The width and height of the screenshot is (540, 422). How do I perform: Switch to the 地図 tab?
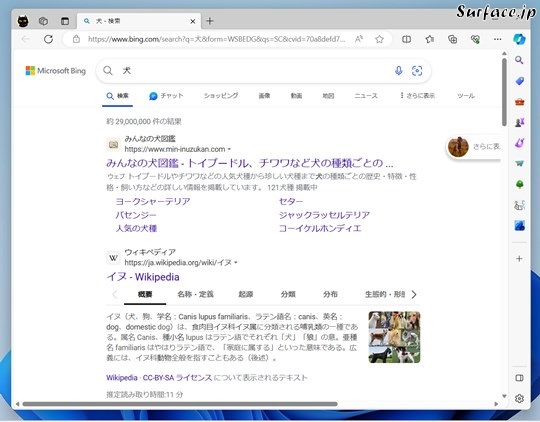(328, 96)
